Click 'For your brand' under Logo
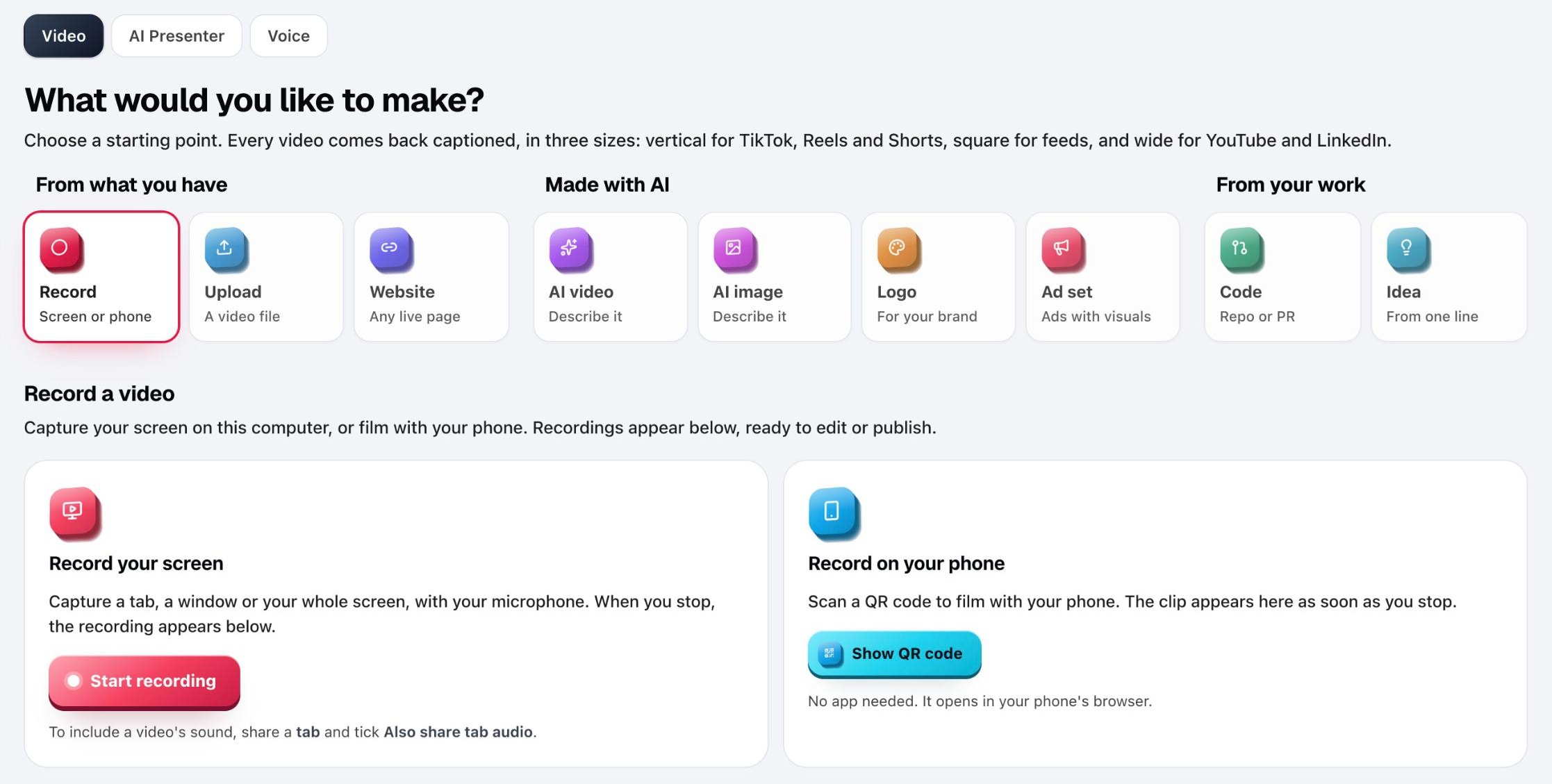Screen dimensions: 1552x784 (x=927, y=317)
